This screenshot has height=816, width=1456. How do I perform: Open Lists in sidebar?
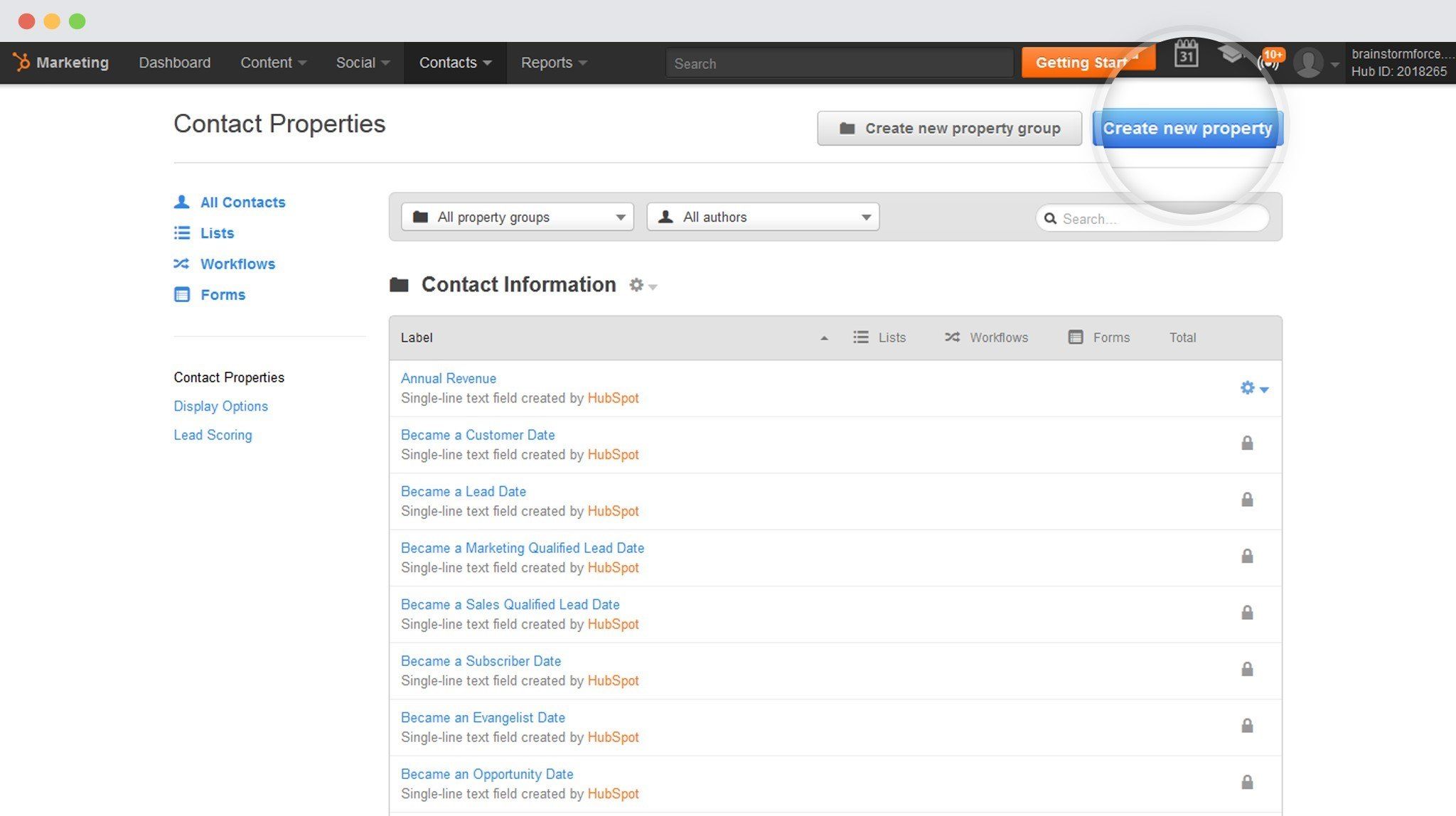217,233
